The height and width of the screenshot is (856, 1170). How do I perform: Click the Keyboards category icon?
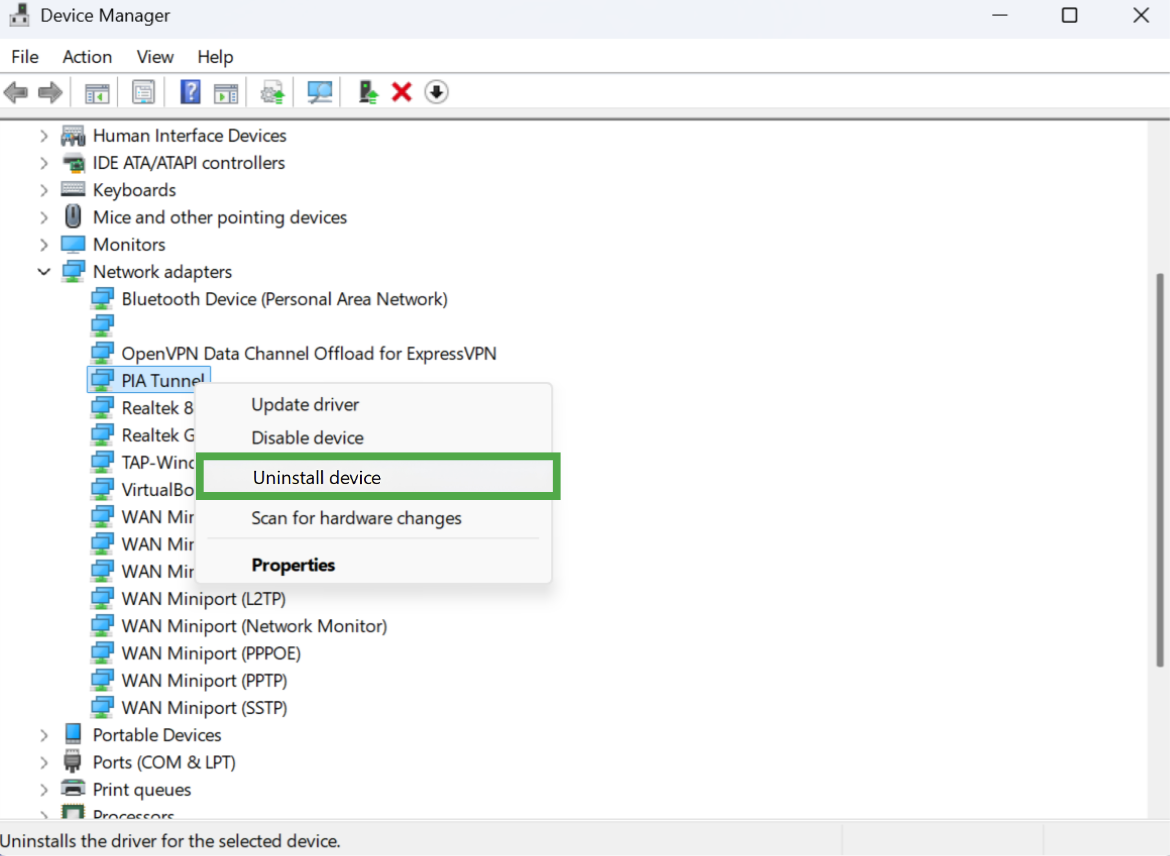[x=73, y=190]
